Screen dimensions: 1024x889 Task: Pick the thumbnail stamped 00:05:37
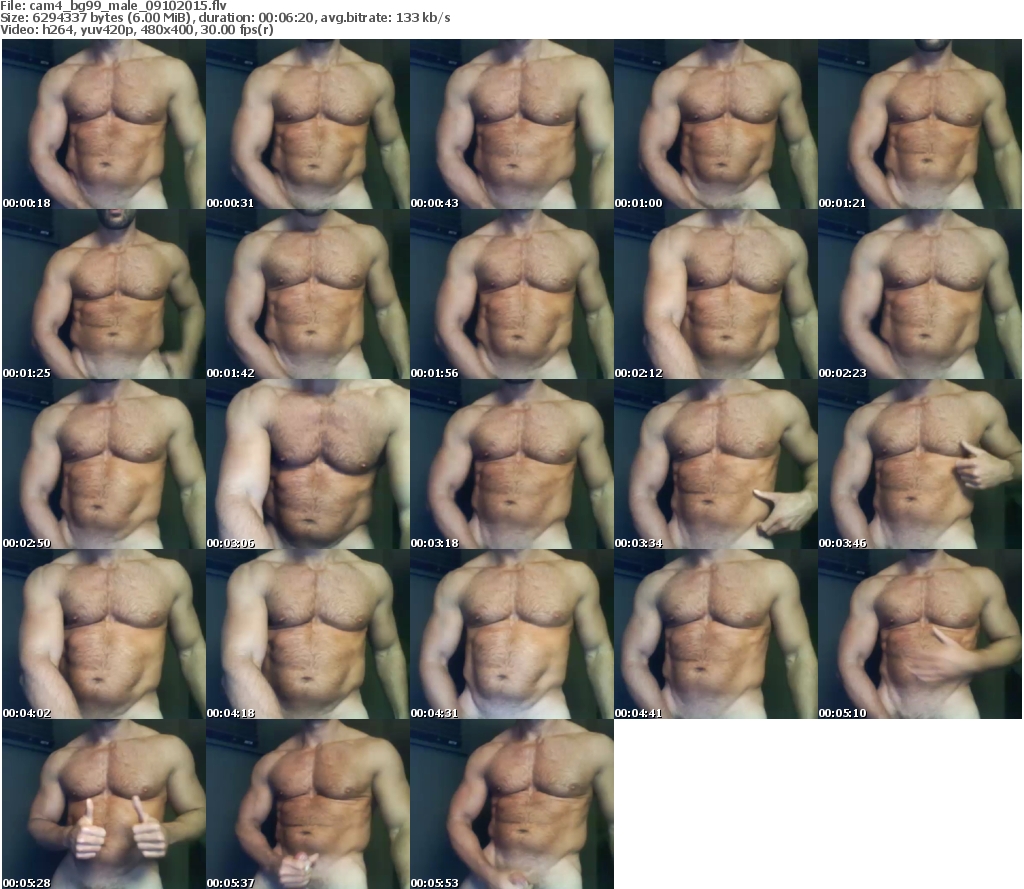(308, 803)
